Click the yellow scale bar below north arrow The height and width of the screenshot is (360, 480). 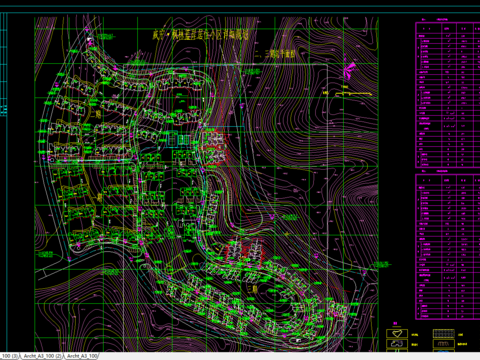pyautogui.click(x=354, y=94)
